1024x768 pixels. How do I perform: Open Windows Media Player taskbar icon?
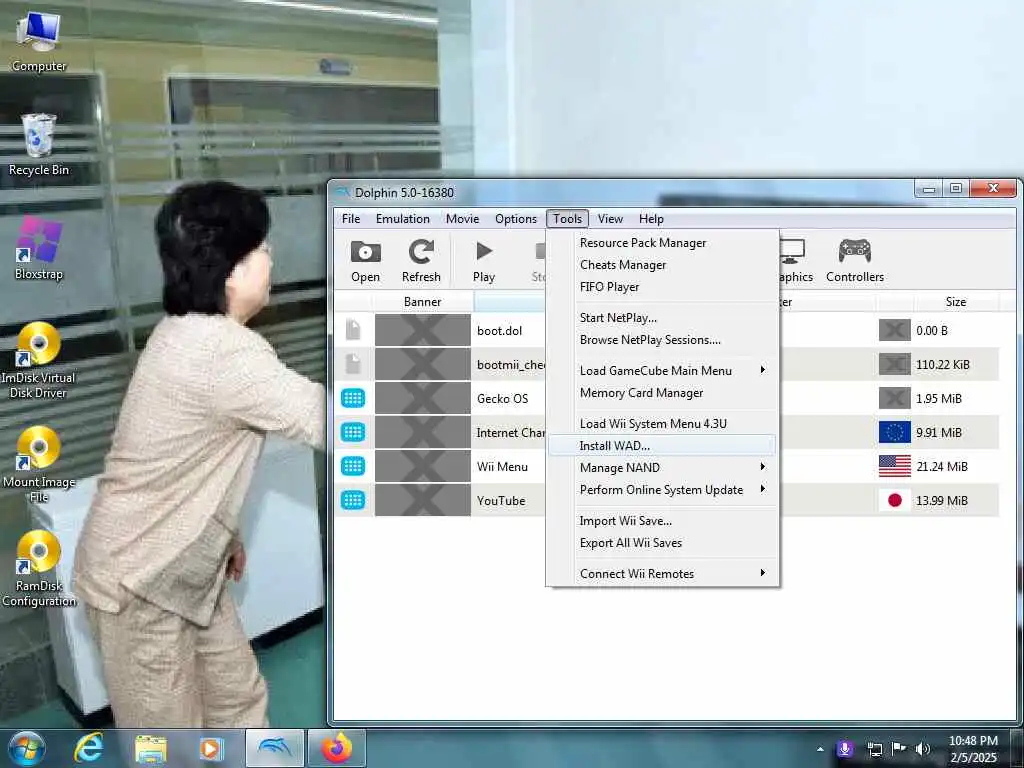(211, 748)
